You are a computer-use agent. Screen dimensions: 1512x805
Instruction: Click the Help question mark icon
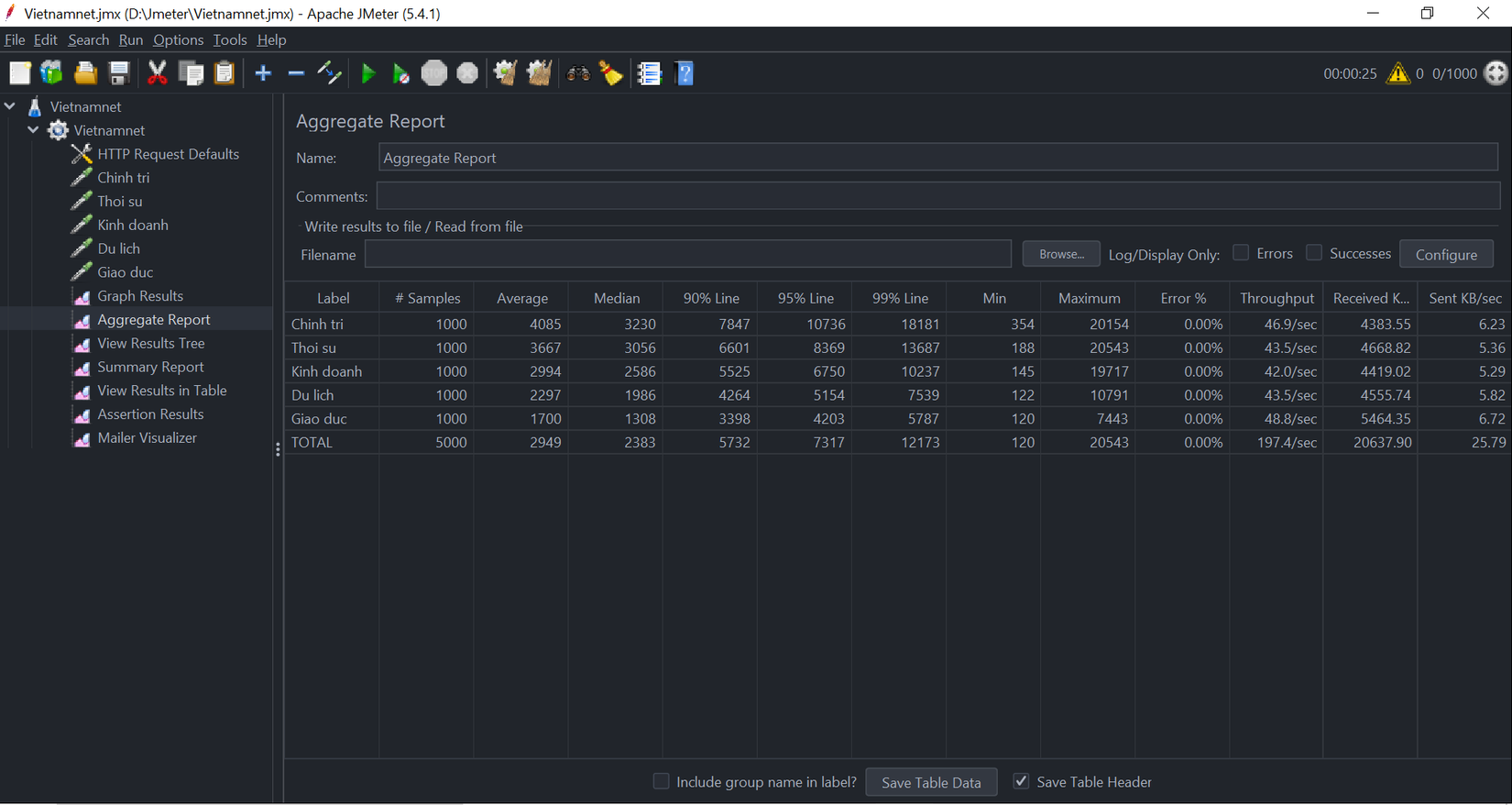pos(685,73)
